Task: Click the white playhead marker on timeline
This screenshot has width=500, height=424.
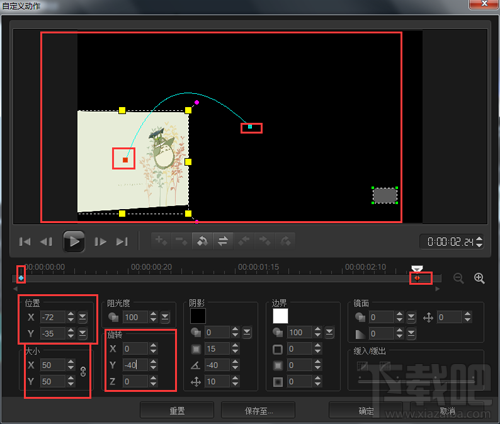Action: click(x=417, y=269)
